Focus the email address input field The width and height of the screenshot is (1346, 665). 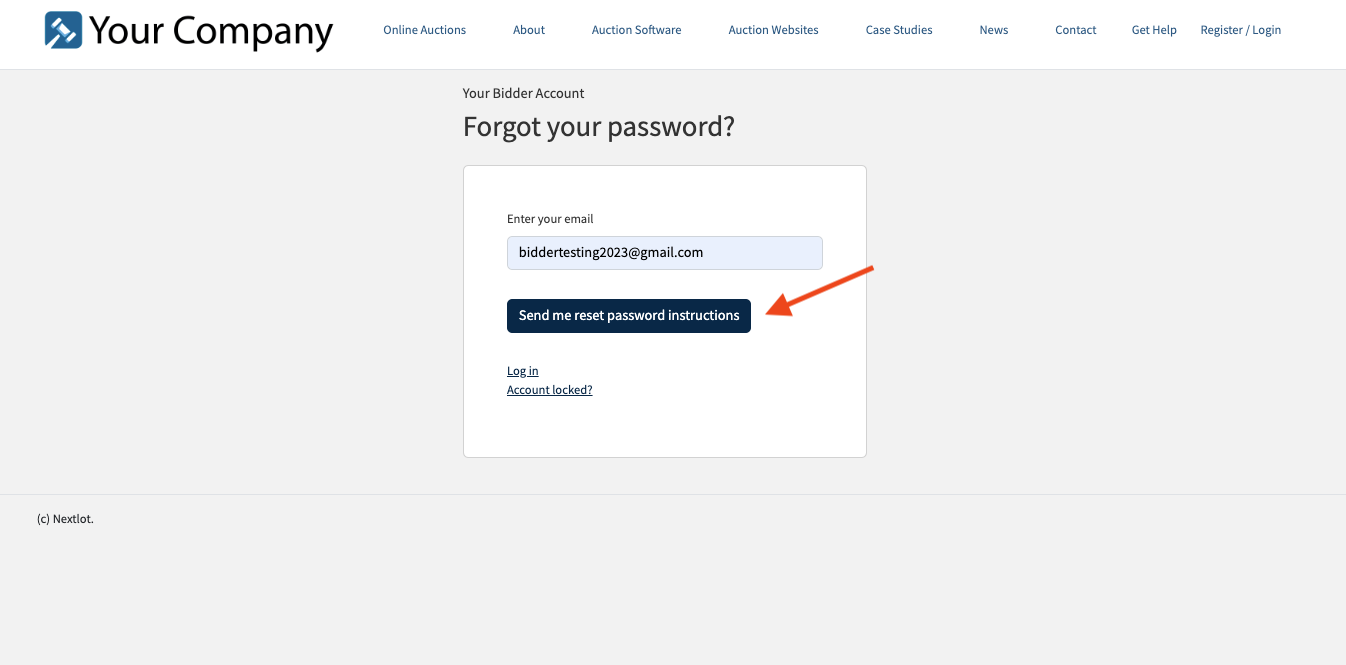[x=665, y=253]
